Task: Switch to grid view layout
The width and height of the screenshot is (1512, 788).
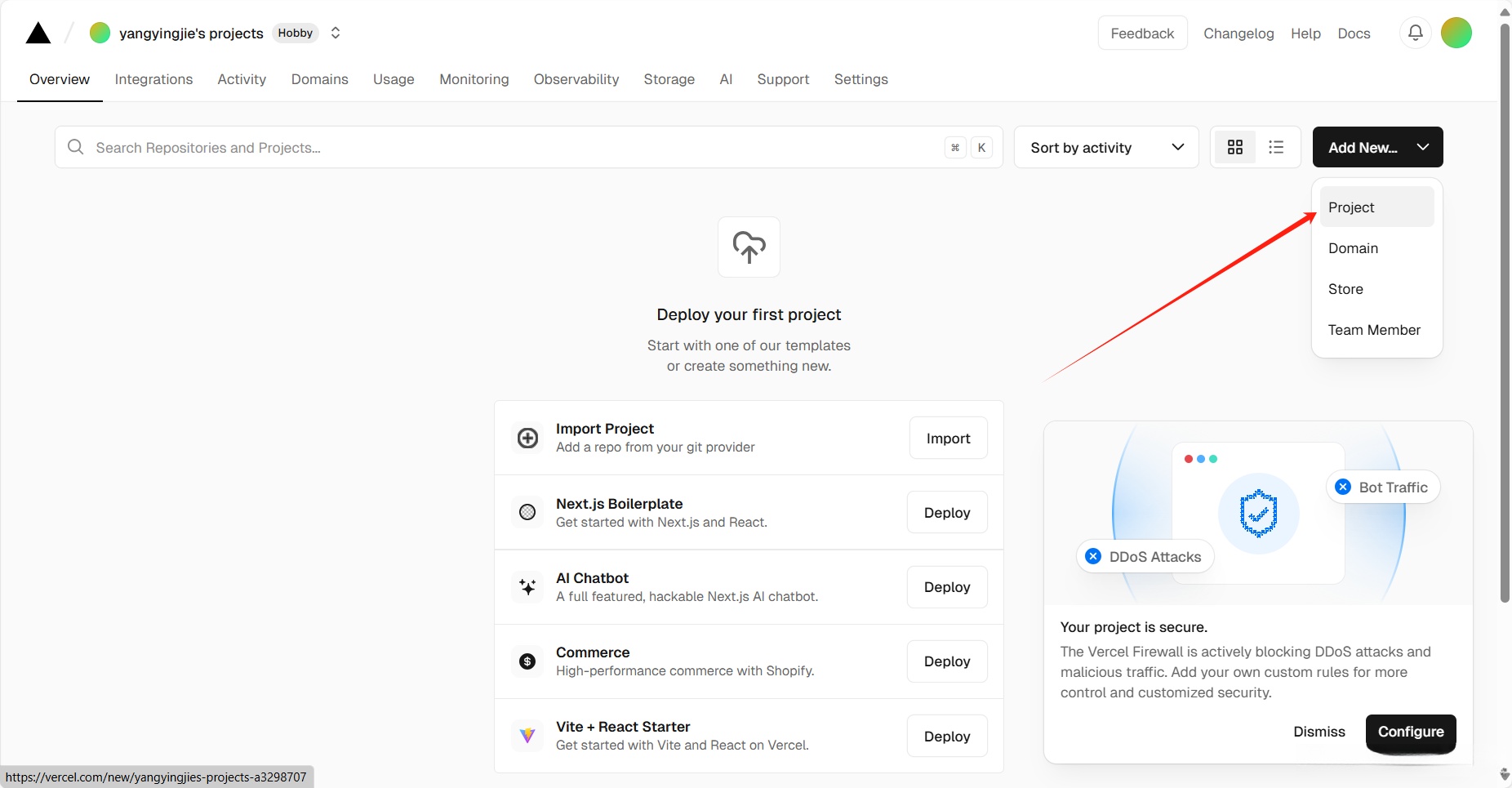Action: (1235, 147)
